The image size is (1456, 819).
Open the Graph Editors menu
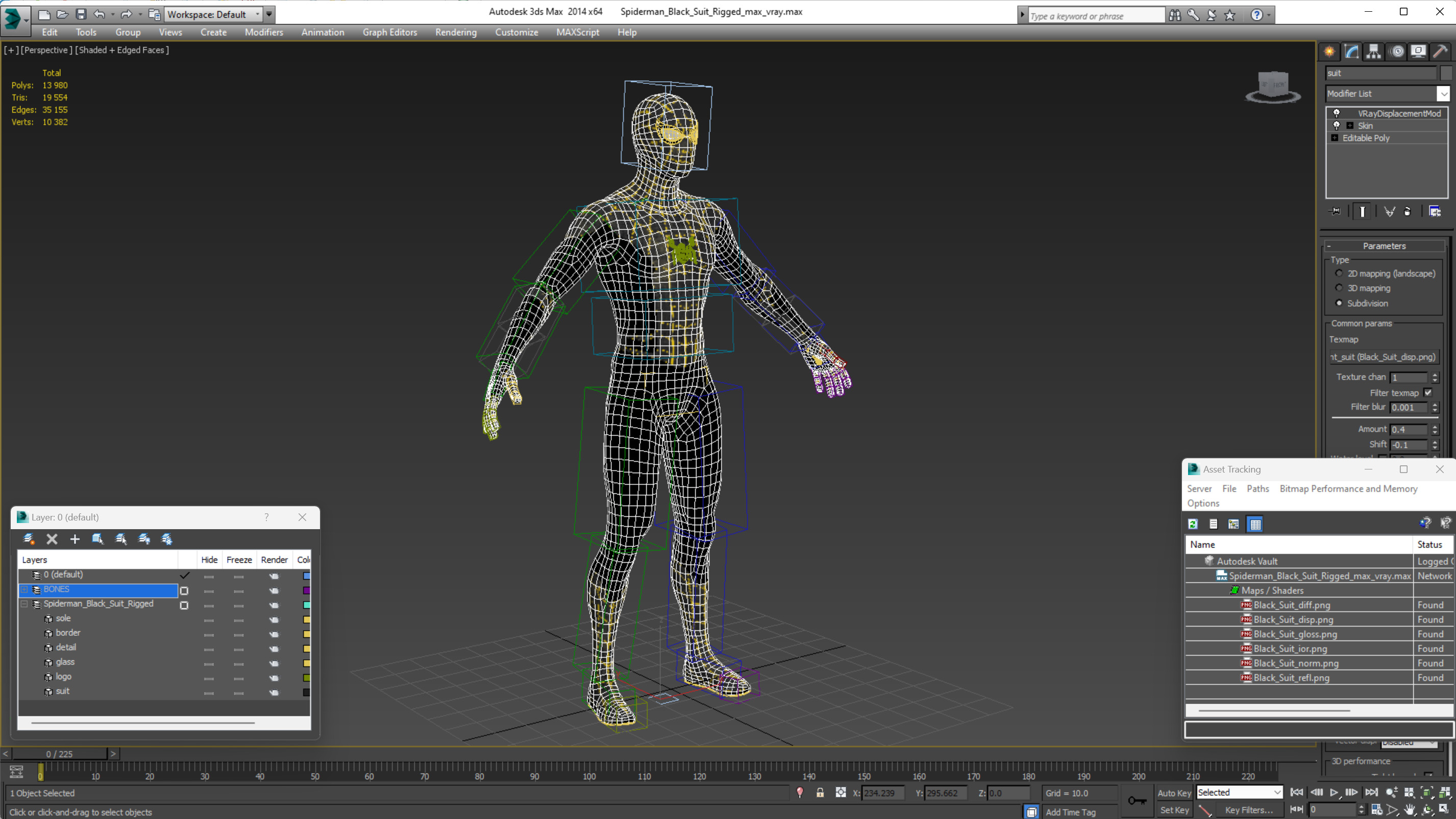pos(389,32)
